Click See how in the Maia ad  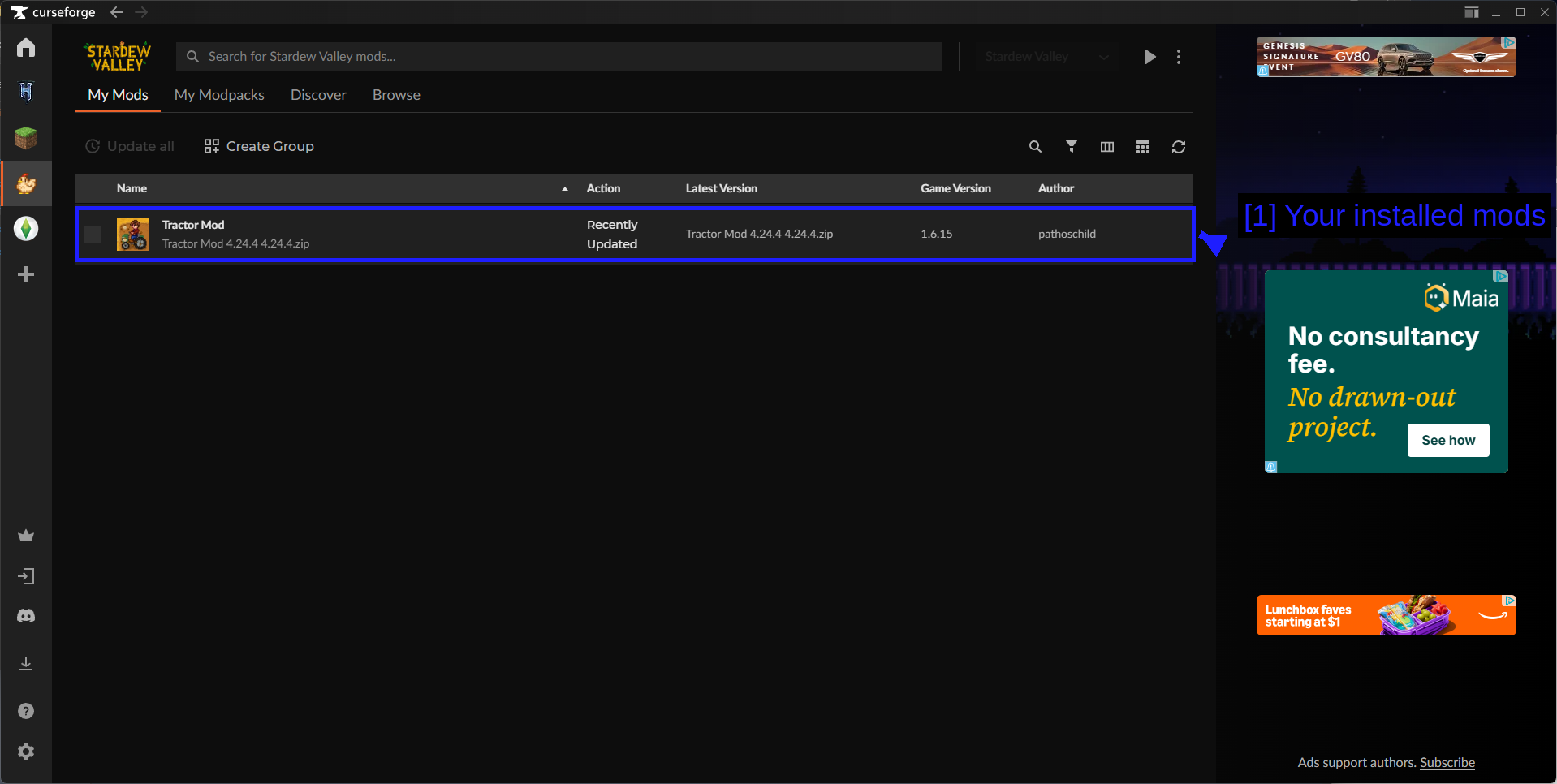click(x=1448, y=440)
